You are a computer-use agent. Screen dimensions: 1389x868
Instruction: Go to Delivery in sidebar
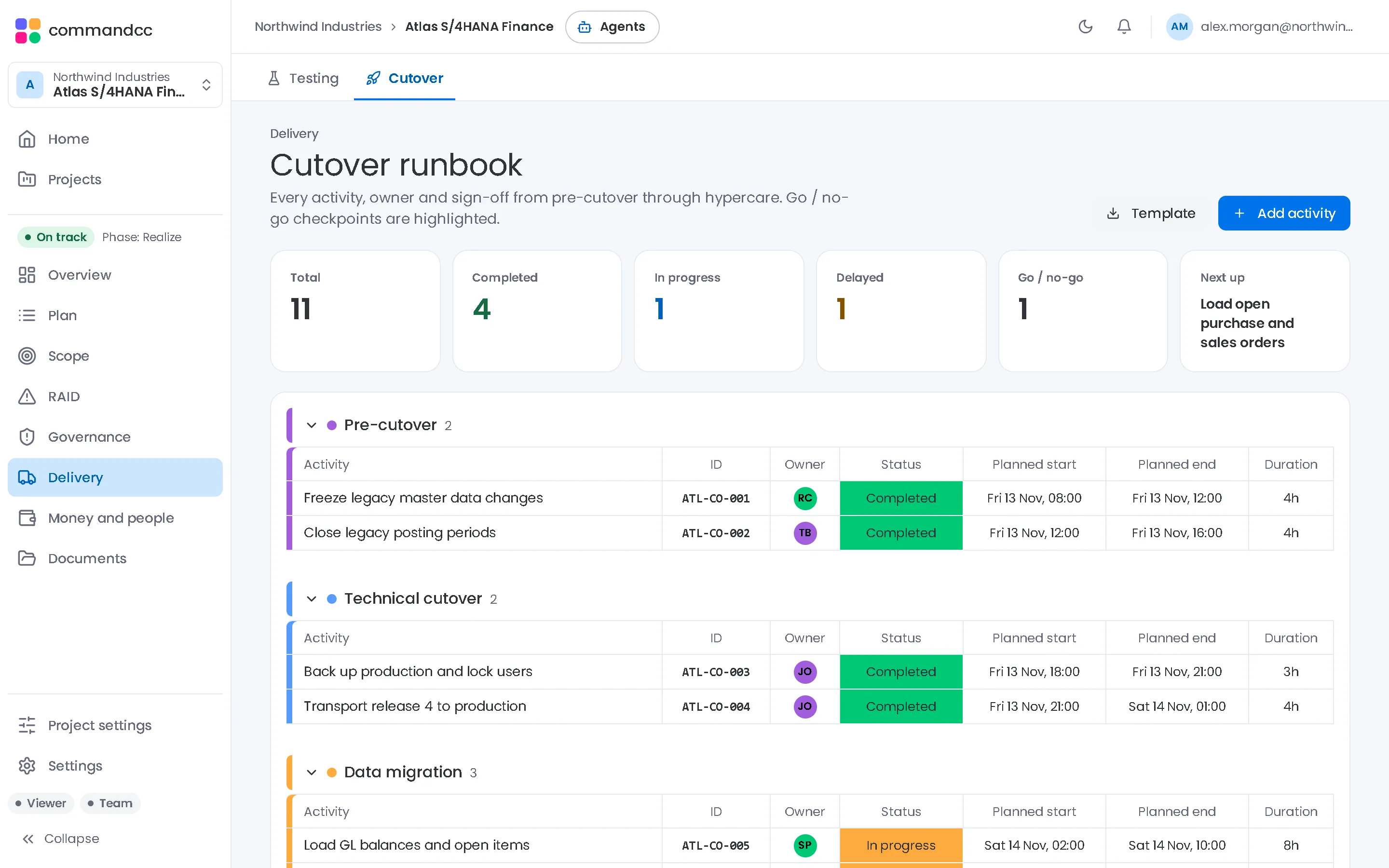click(115, 477)
